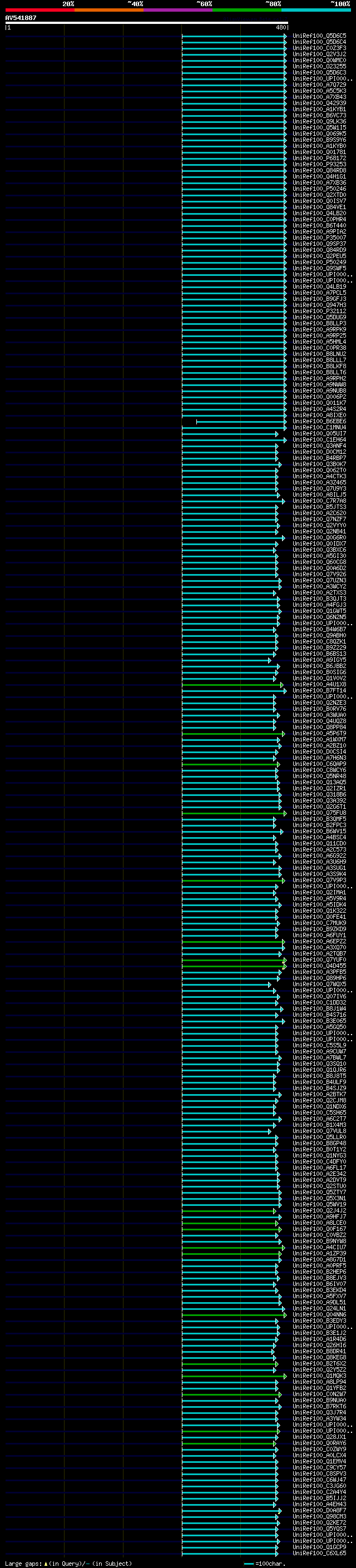Screen dimensions: 356x1568
Task: Click the UniRef100_Q9SWF5 label
Action: coord(319,269)
